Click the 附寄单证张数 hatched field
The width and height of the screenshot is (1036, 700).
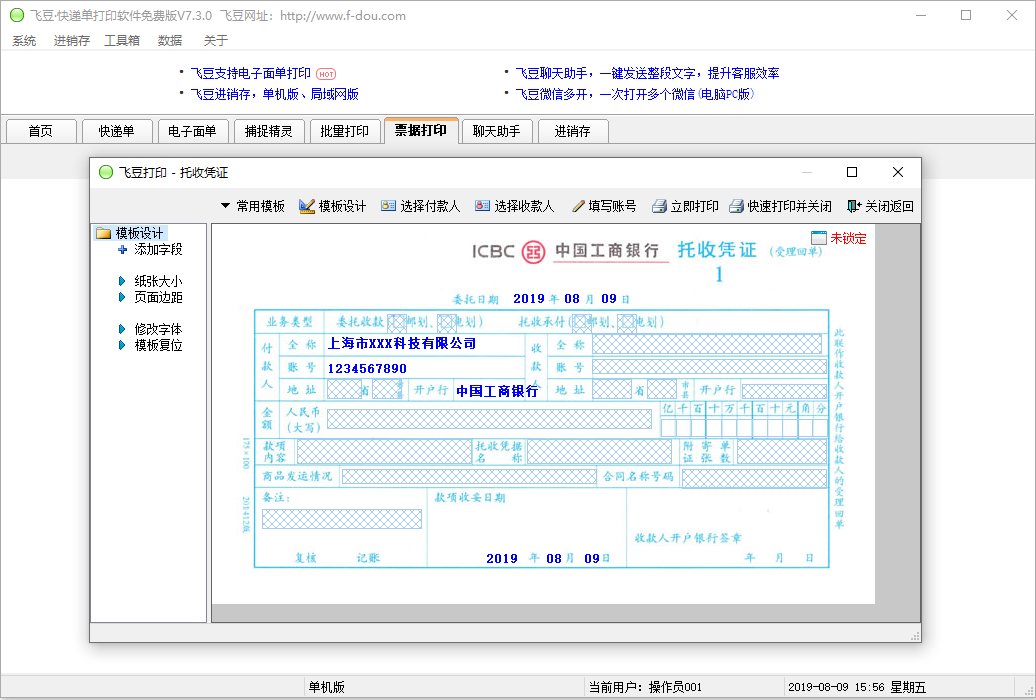[782, 451]
